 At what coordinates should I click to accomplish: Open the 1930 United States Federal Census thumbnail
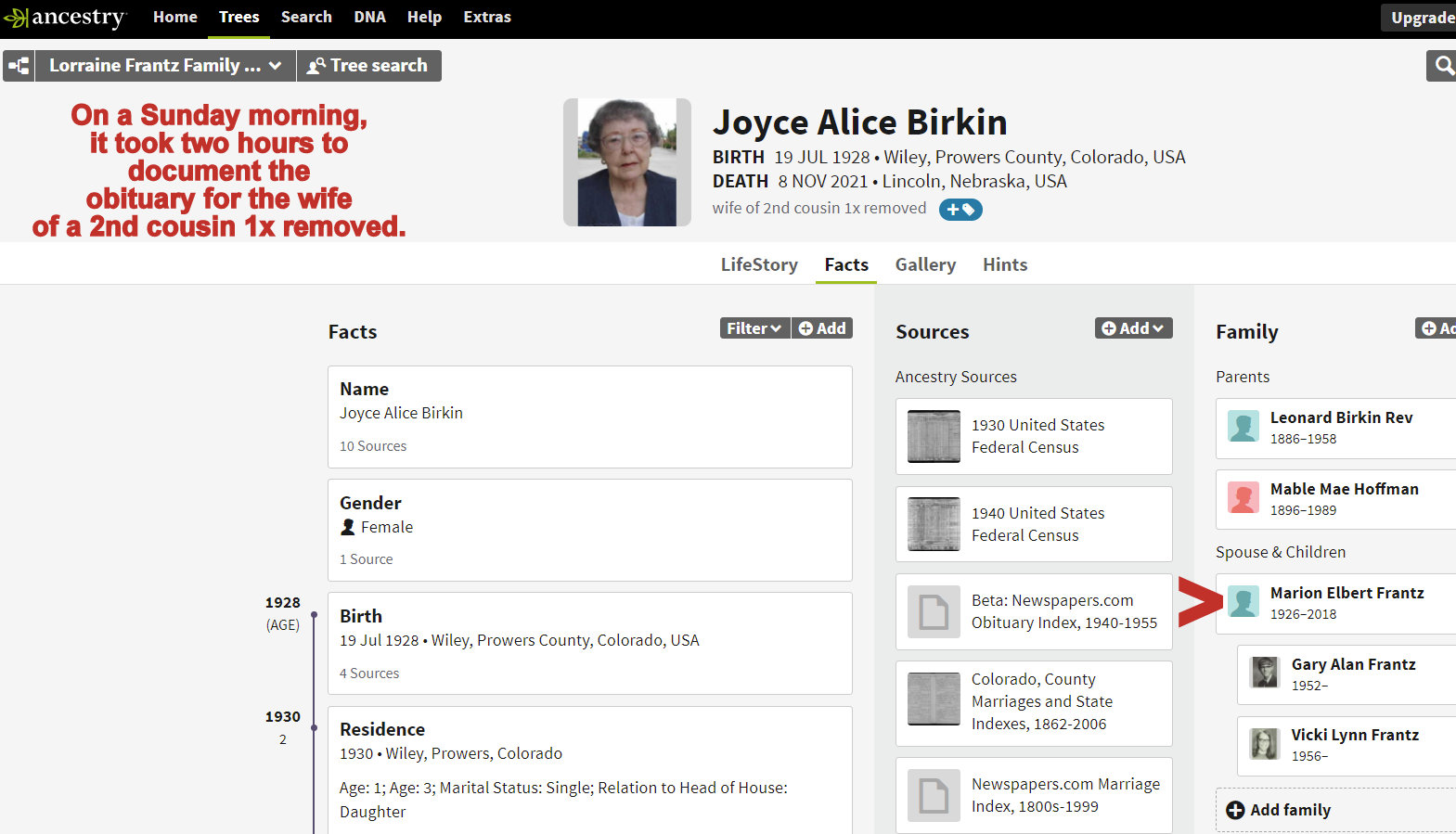coord(933,436)
